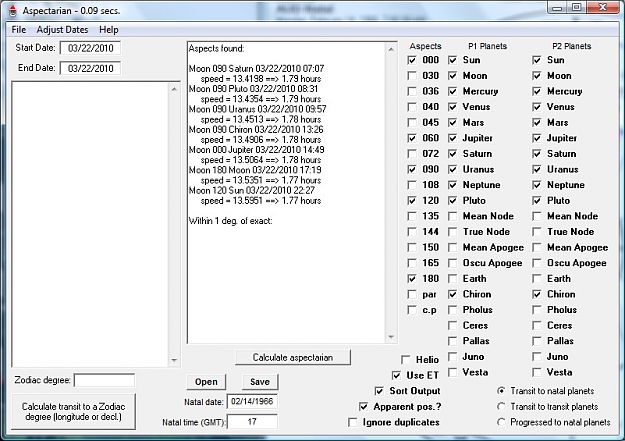Toggle the Sort Output checkbox
Viewport: 625px width, 441px height.
(x=379, y=391)
